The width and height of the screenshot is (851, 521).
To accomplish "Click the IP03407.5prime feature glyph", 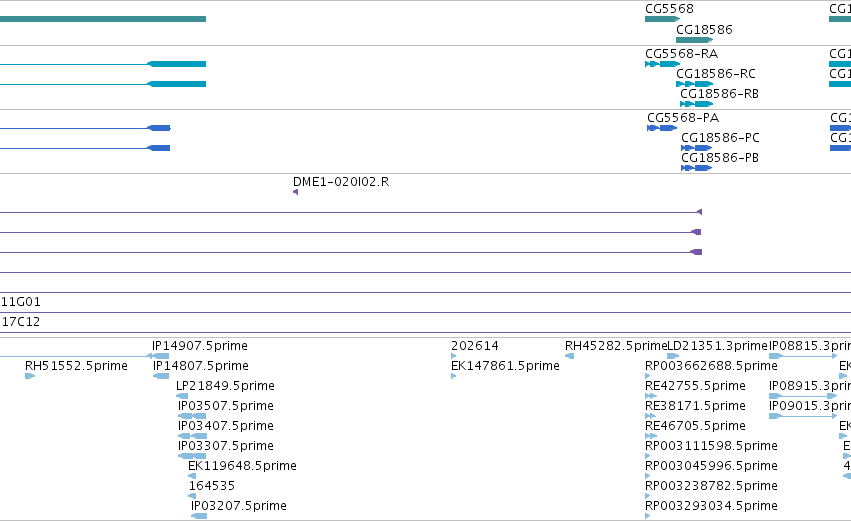I will [193, 436].
